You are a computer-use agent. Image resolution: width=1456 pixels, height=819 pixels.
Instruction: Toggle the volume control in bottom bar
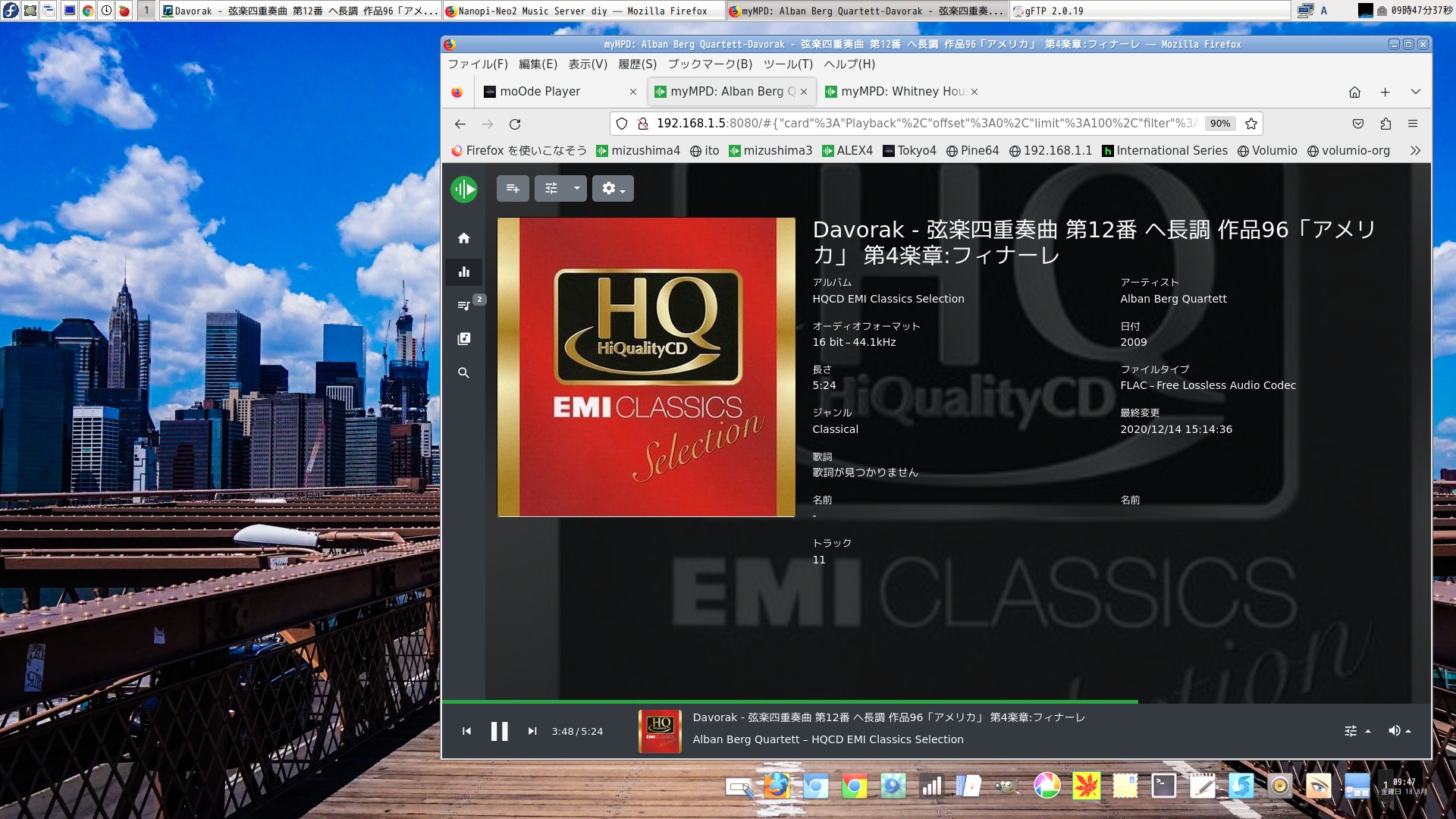[x=1395, y=730]
